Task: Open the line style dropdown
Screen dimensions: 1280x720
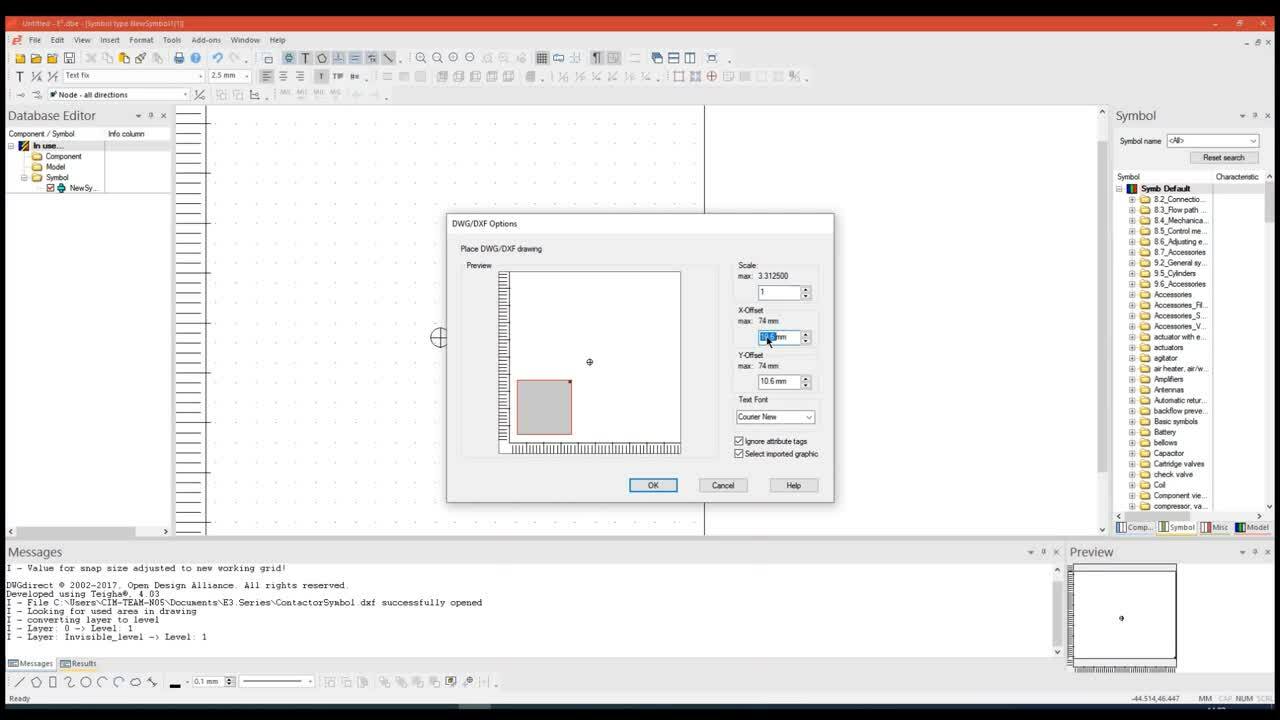Action: [277, 682]
